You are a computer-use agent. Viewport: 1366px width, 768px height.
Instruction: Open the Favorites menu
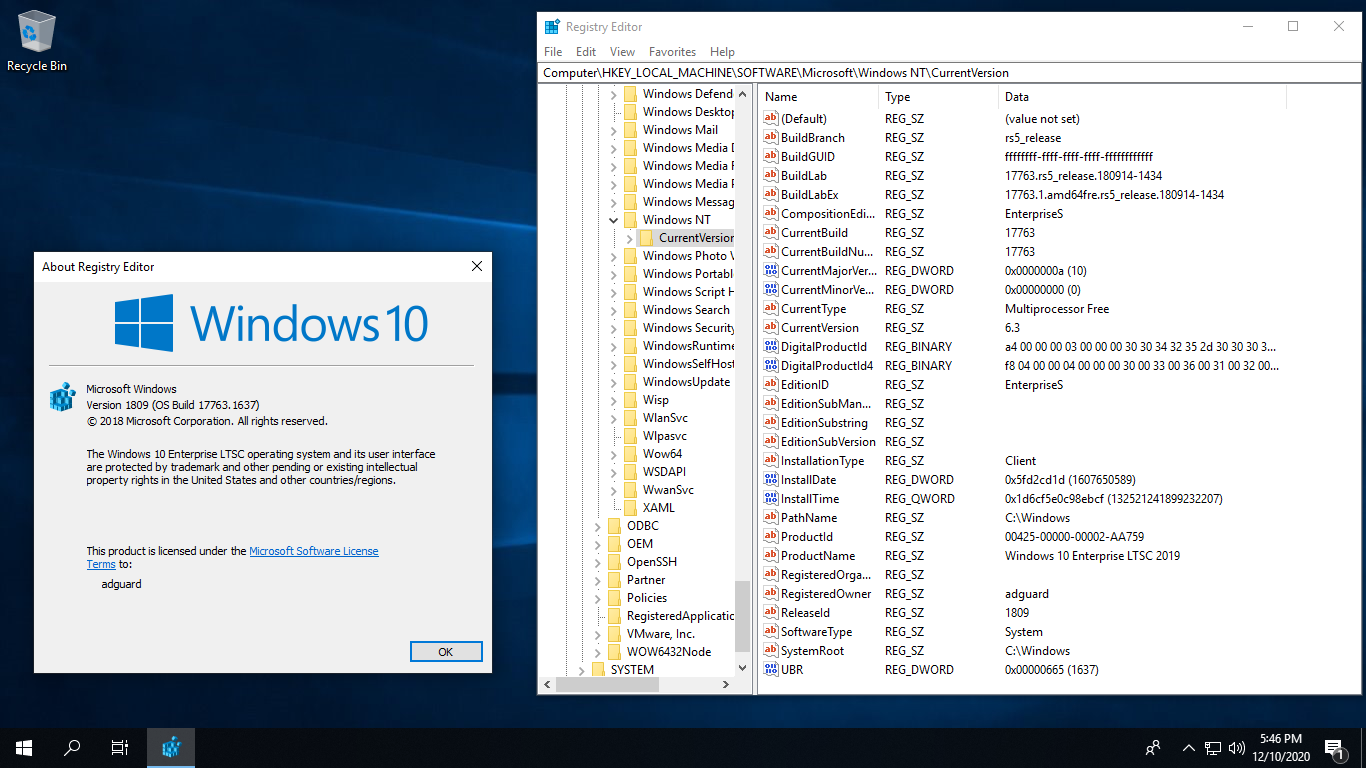pyautogui.click(x=672, y=52)
